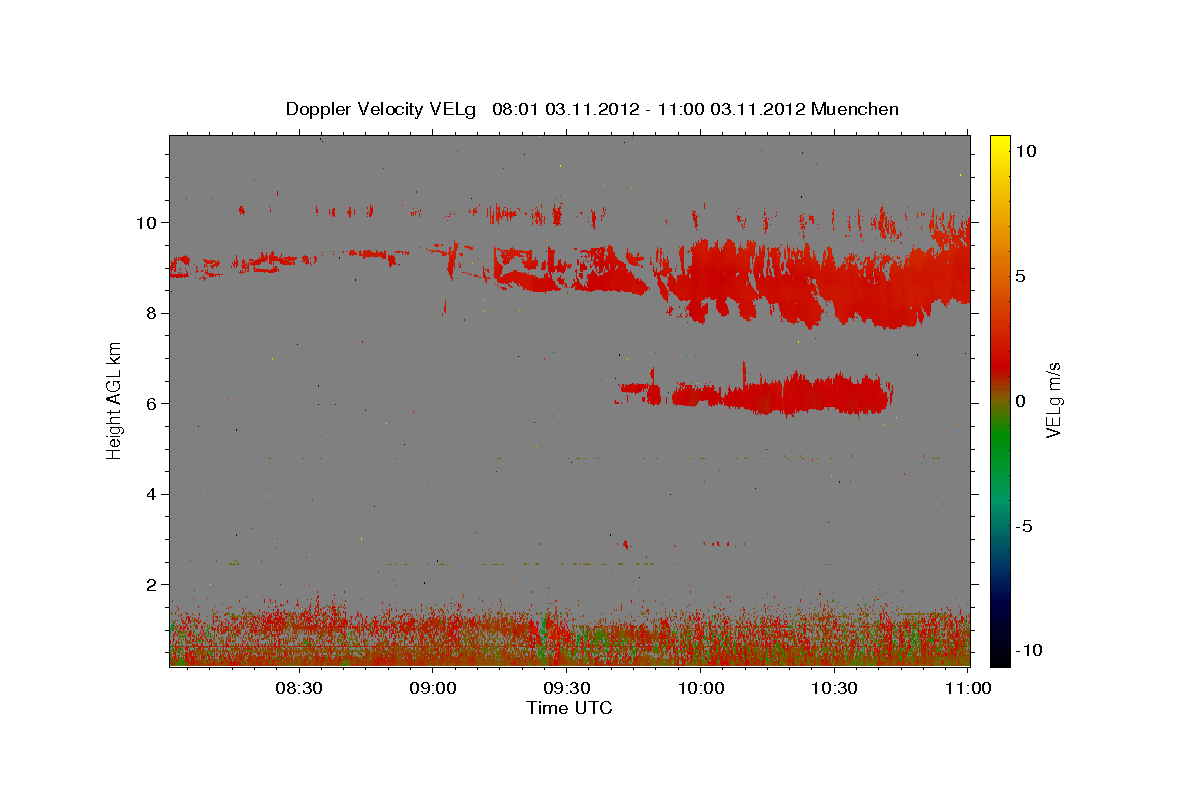Click the colorbar value -5
Screen dimensions: 1200x800
pos(1024,526)
